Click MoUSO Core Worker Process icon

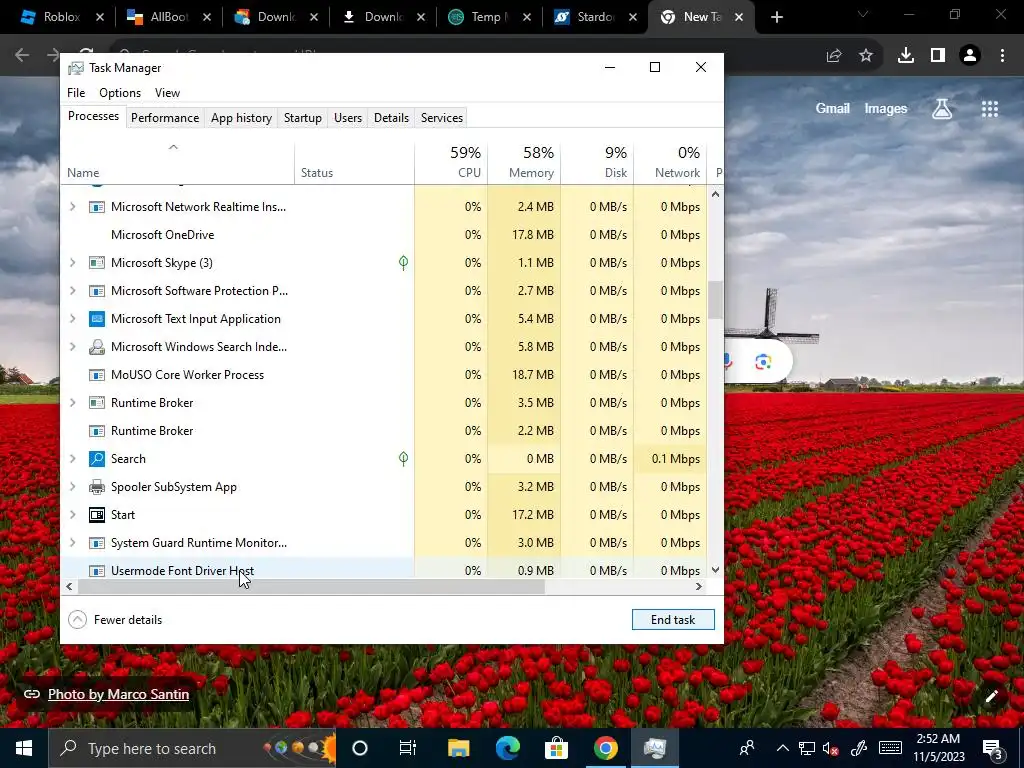97,375
